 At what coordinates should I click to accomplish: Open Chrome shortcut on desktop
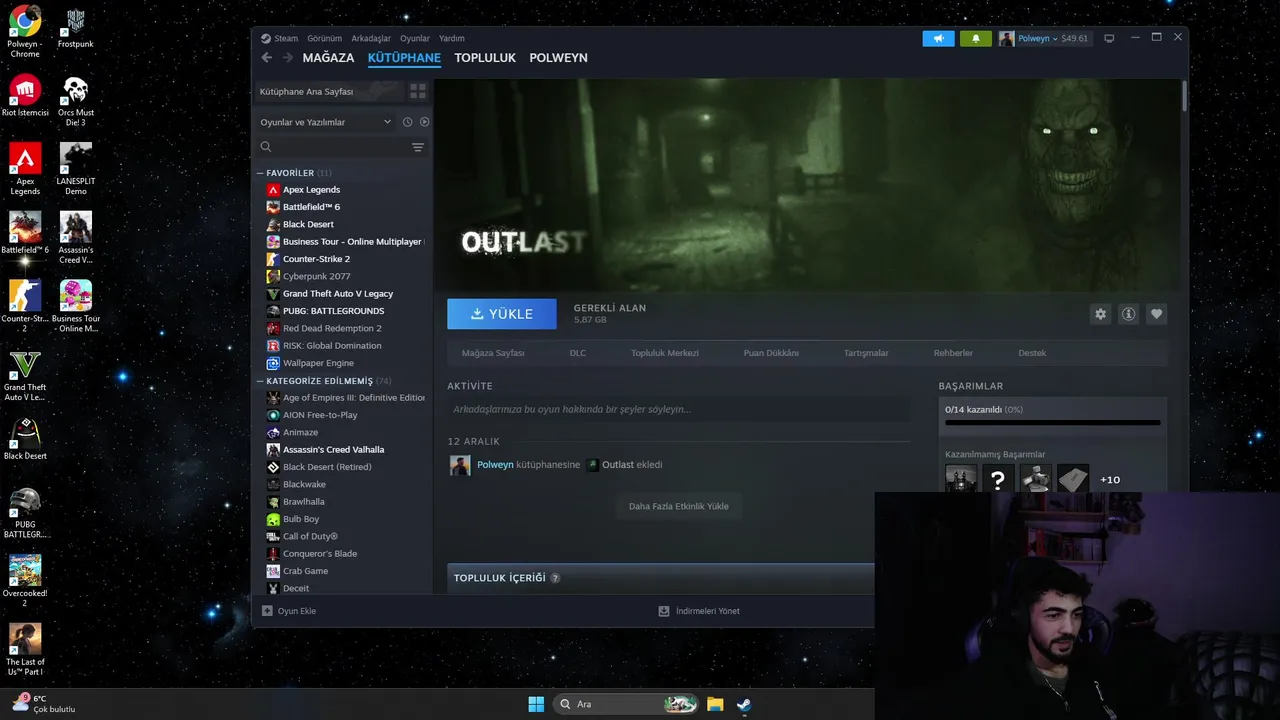[25, 30]
